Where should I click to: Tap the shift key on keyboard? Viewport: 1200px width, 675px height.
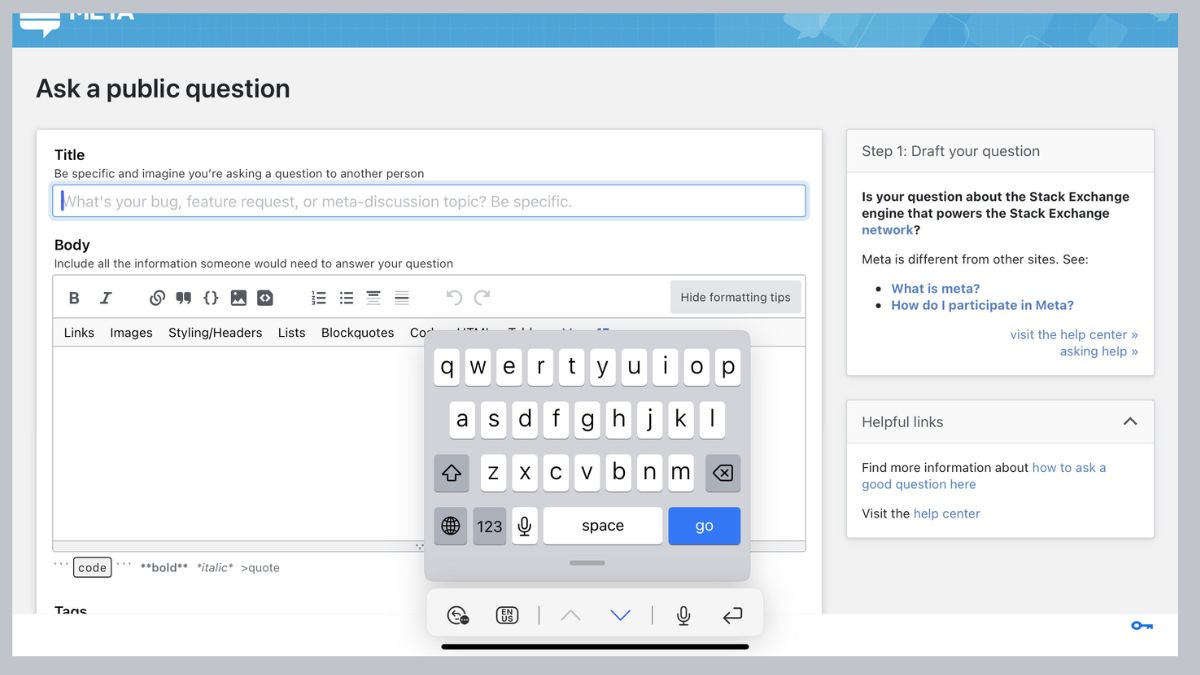[x=451, y=473]
